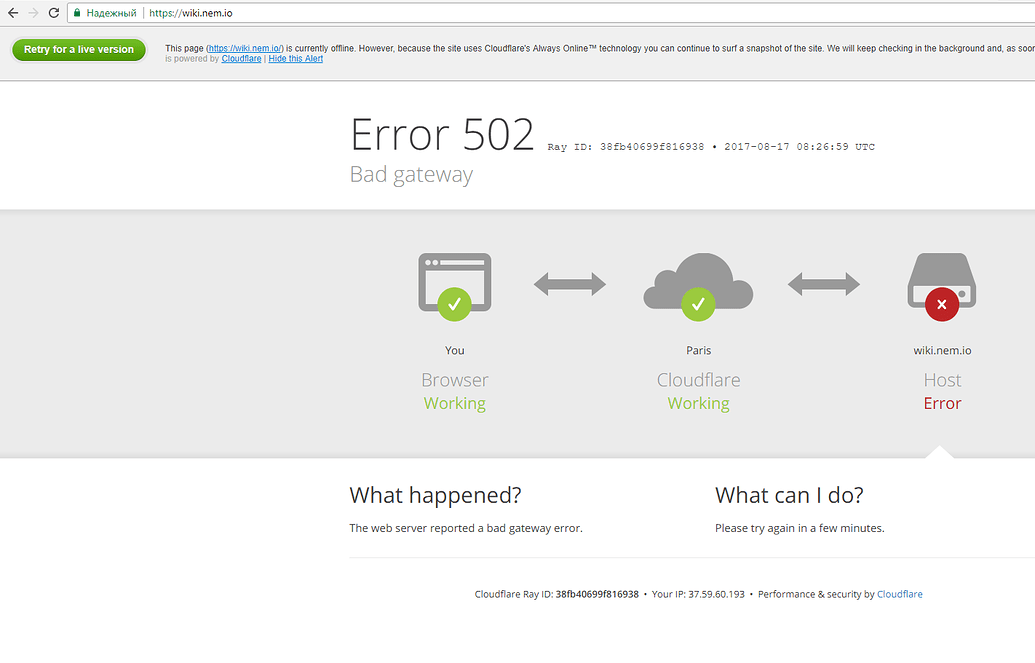Open the footer Cloudflare link

tap(899, 594)
